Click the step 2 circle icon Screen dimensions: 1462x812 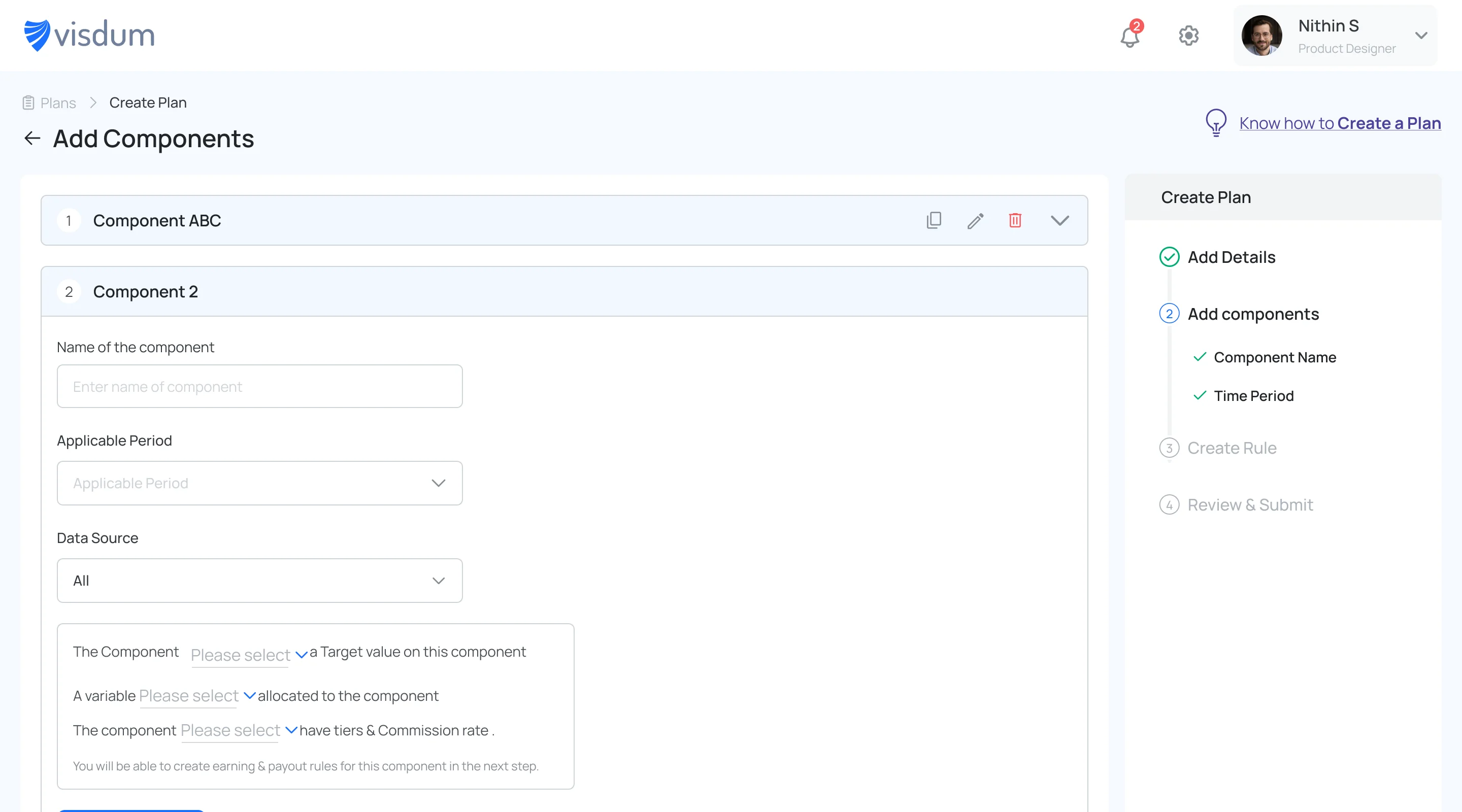(1169, 314)
